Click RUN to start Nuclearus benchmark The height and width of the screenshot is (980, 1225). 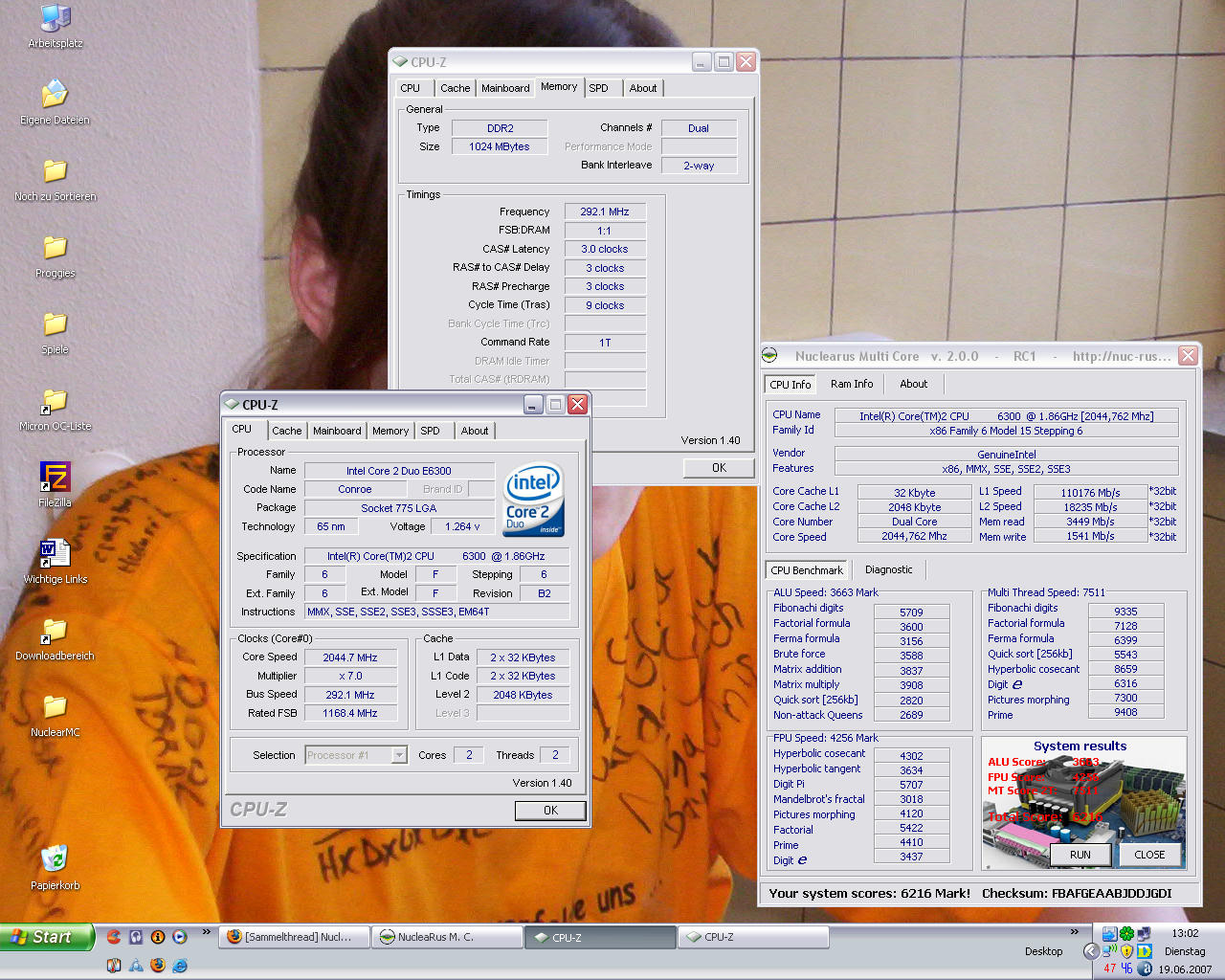(1080, 855)
